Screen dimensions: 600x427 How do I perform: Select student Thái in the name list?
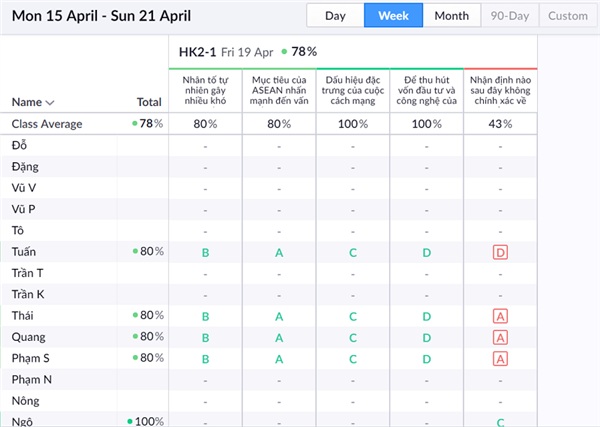coord(23,316)
